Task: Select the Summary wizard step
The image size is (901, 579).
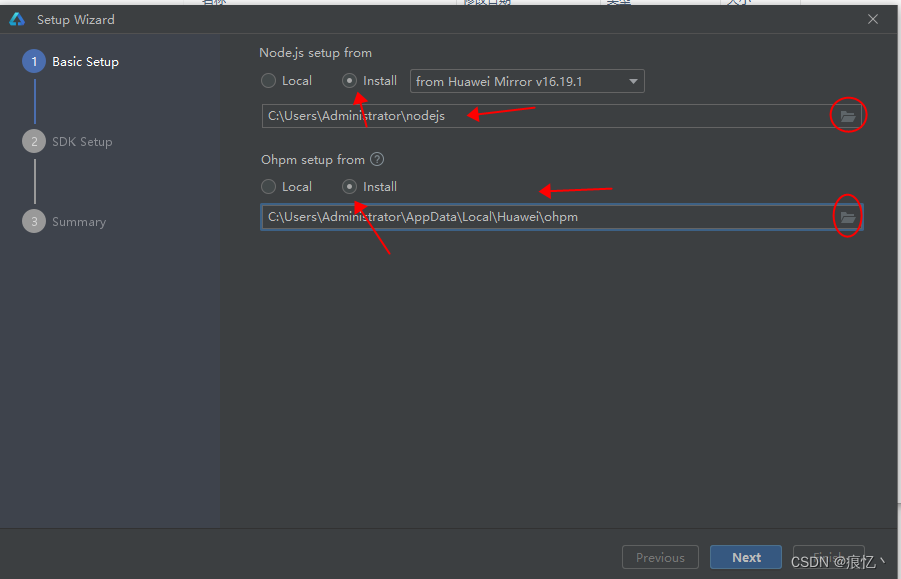Action: click(79, 221)
